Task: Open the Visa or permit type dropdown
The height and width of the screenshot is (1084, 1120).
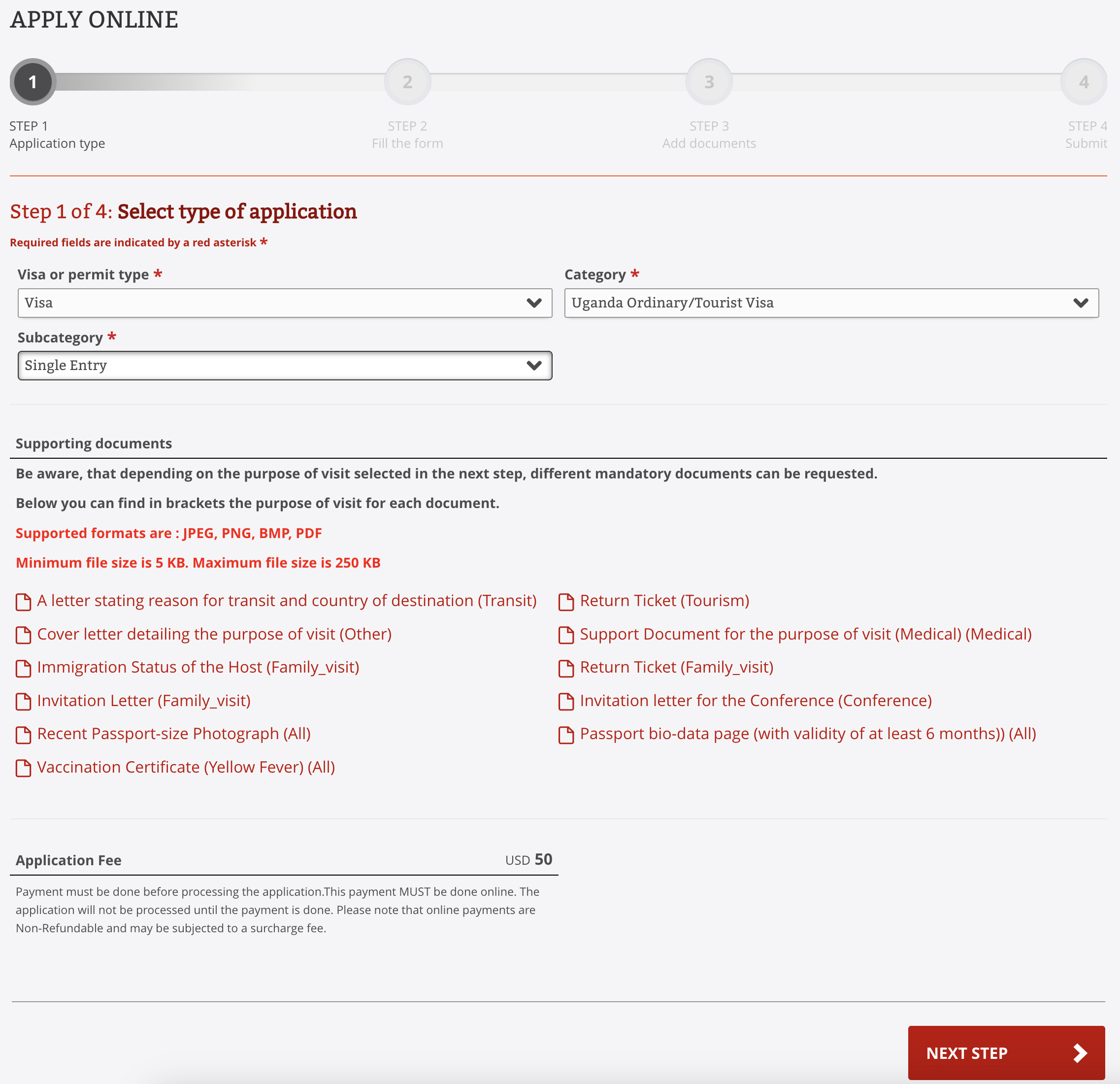Action: click(x=285, y=303)
